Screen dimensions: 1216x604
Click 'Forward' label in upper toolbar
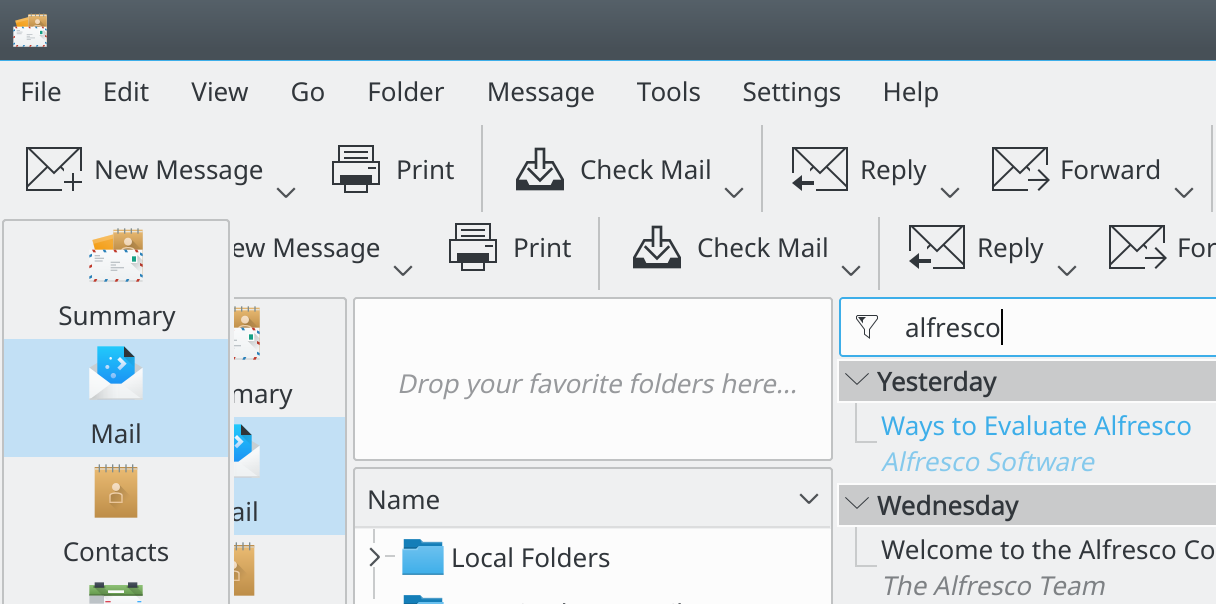click(1110, 170)
